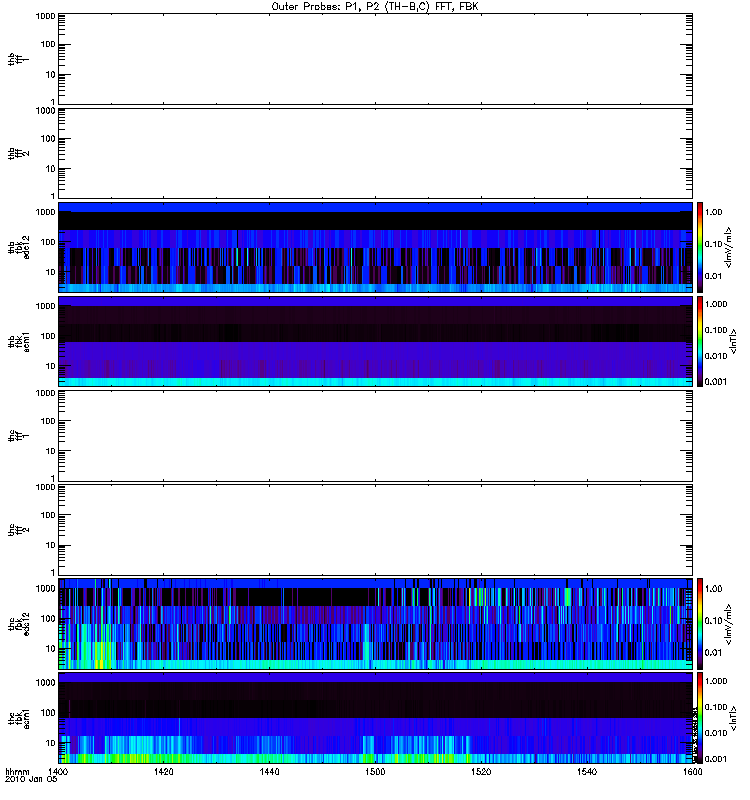This screenshot has height=800, width=750.
Task: Click inside the thc fbk scm1 spectrogram
Action: point(375,718)
